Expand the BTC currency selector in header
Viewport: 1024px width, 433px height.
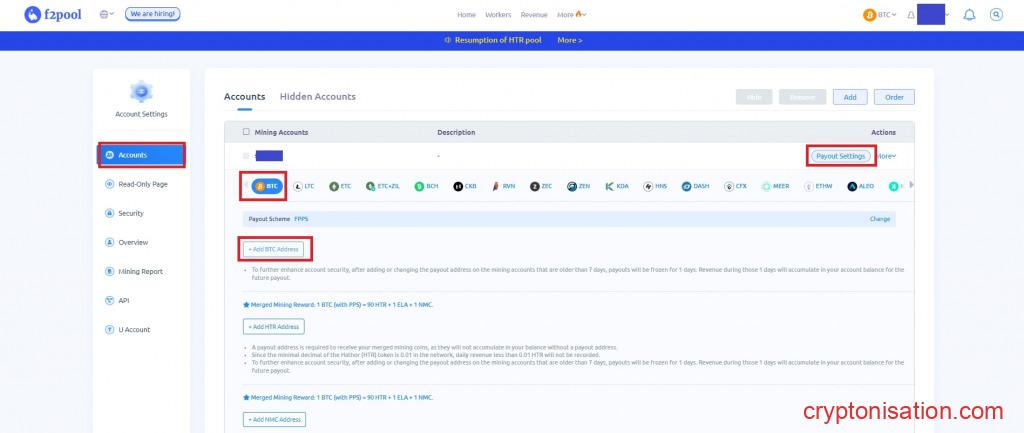[879, 15]
